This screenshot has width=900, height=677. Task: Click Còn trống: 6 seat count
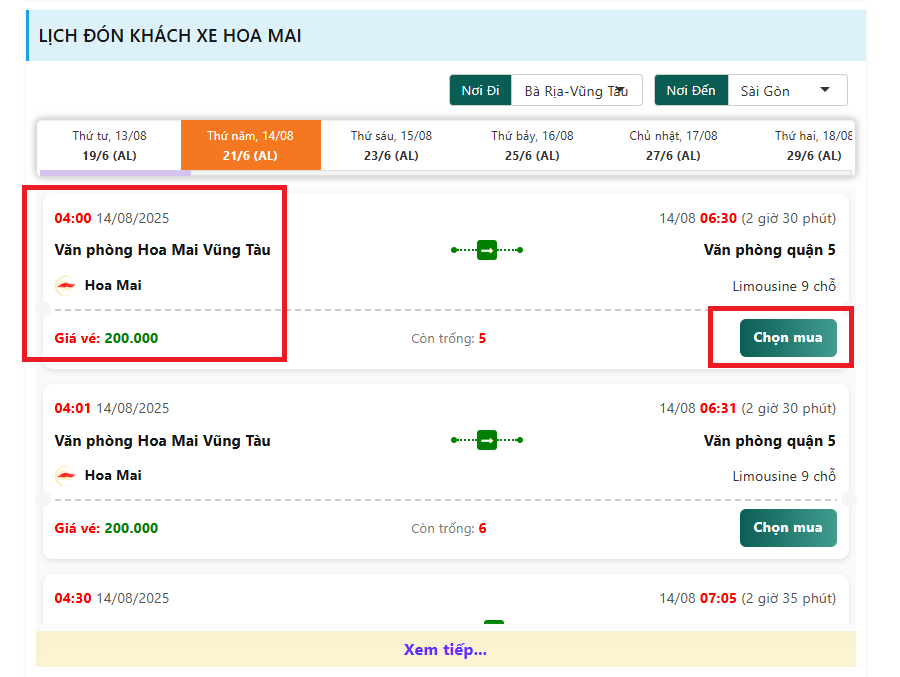pos(449,529)
